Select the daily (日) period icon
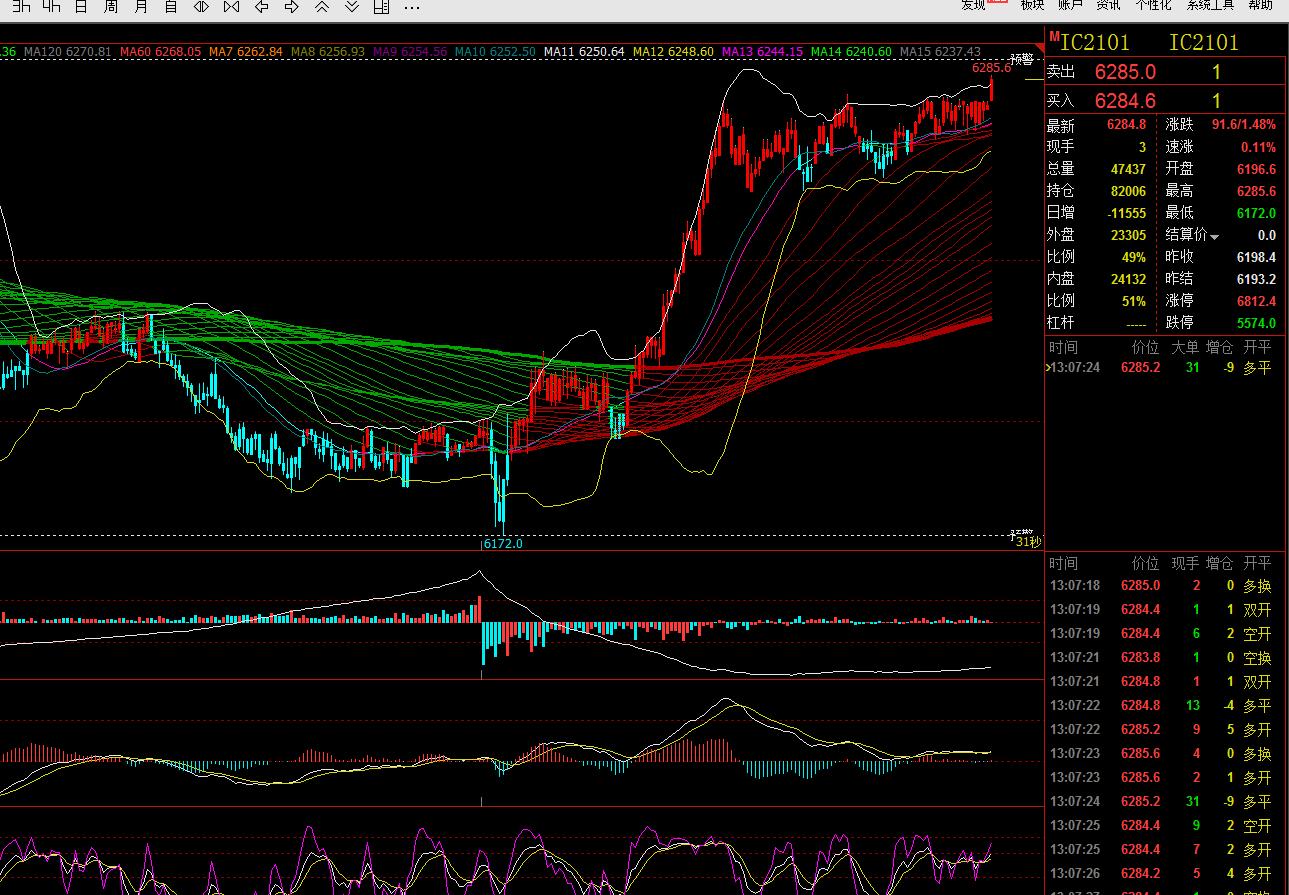The width and height of the screenshot is (1289, 895). pyautogui.click(x=81, y=6)
